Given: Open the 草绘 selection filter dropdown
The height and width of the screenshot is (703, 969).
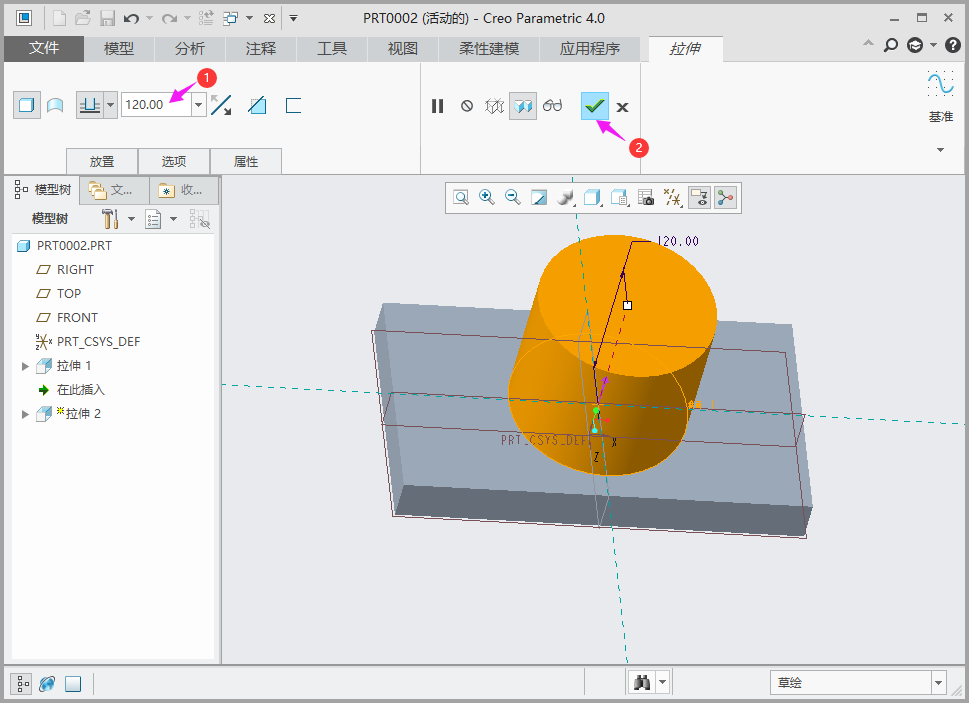Looking at the screenshot, I should [938, 683].
